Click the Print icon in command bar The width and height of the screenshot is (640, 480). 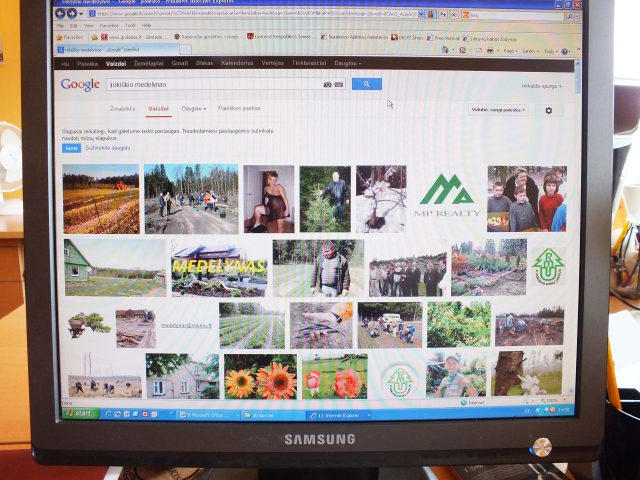click(490, 51)
